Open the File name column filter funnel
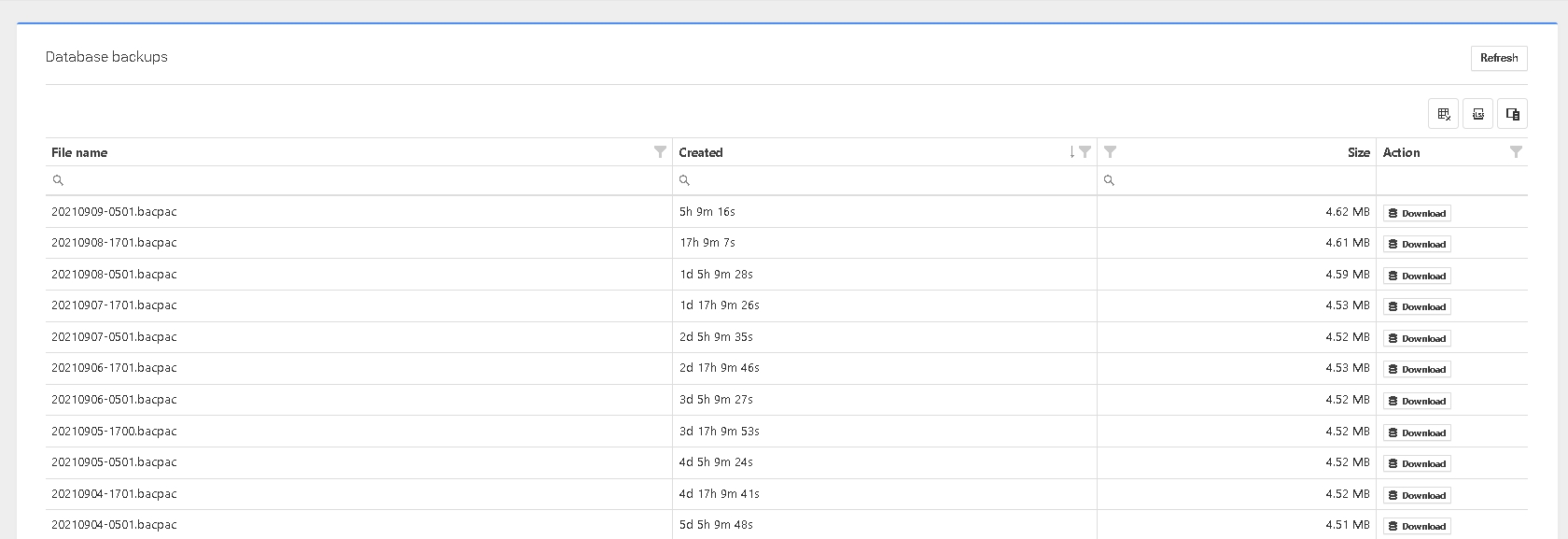This screenshot has height=539, width=1568. click(x=660, y=152)
